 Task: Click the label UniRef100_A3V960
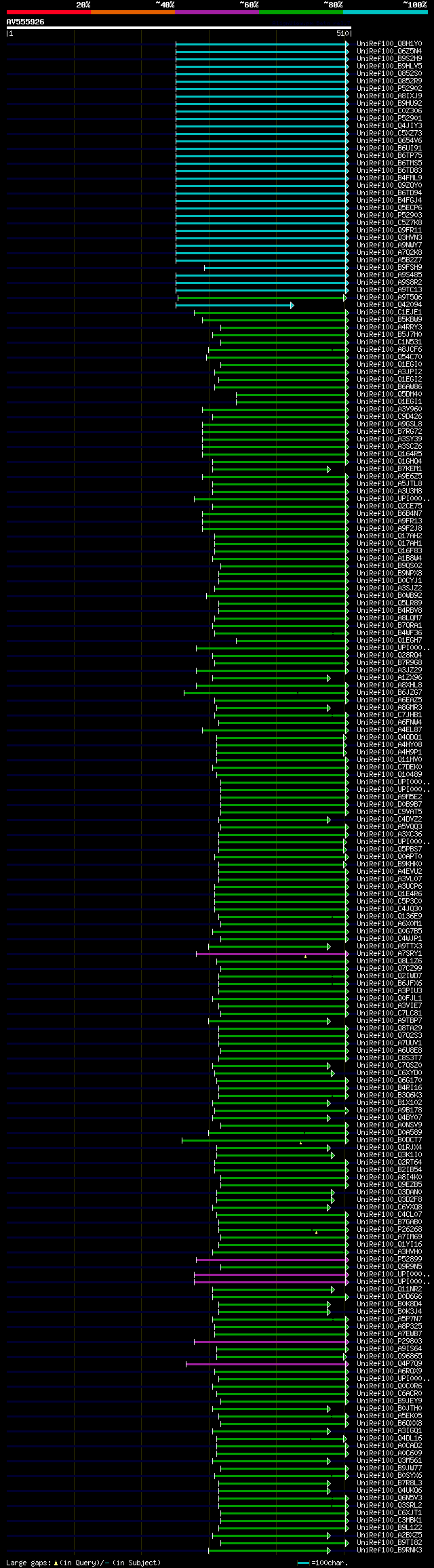click(x=389, y=409)
